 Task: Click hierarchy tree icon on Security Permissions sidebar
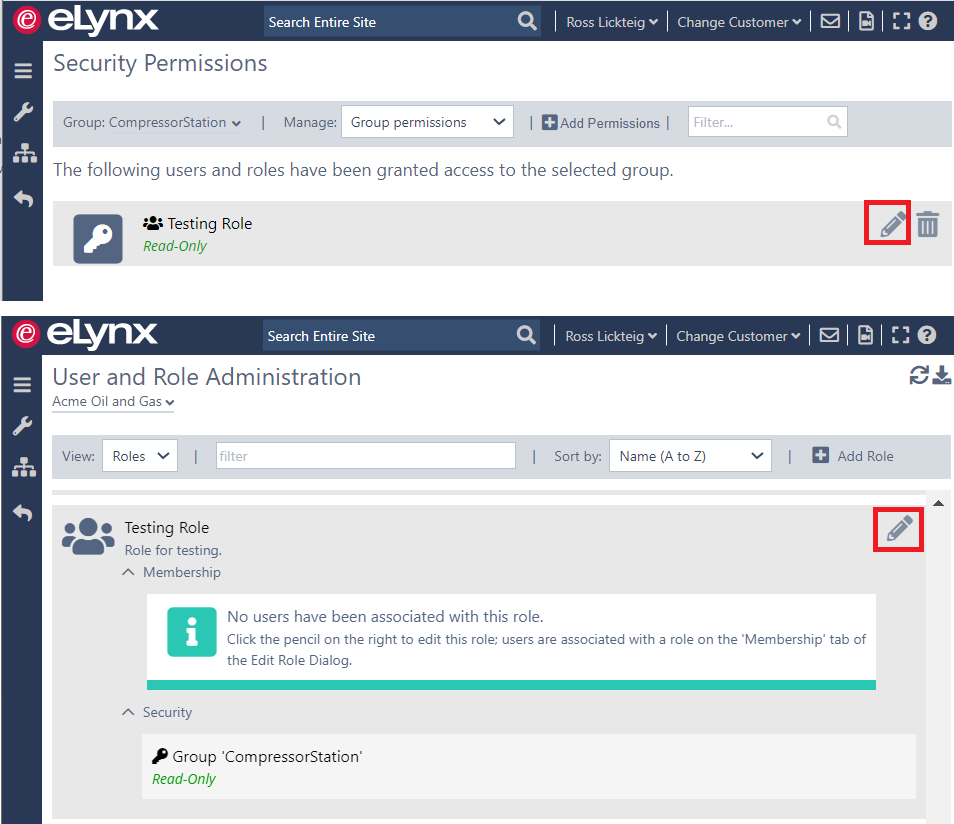(x=24, y=153)
